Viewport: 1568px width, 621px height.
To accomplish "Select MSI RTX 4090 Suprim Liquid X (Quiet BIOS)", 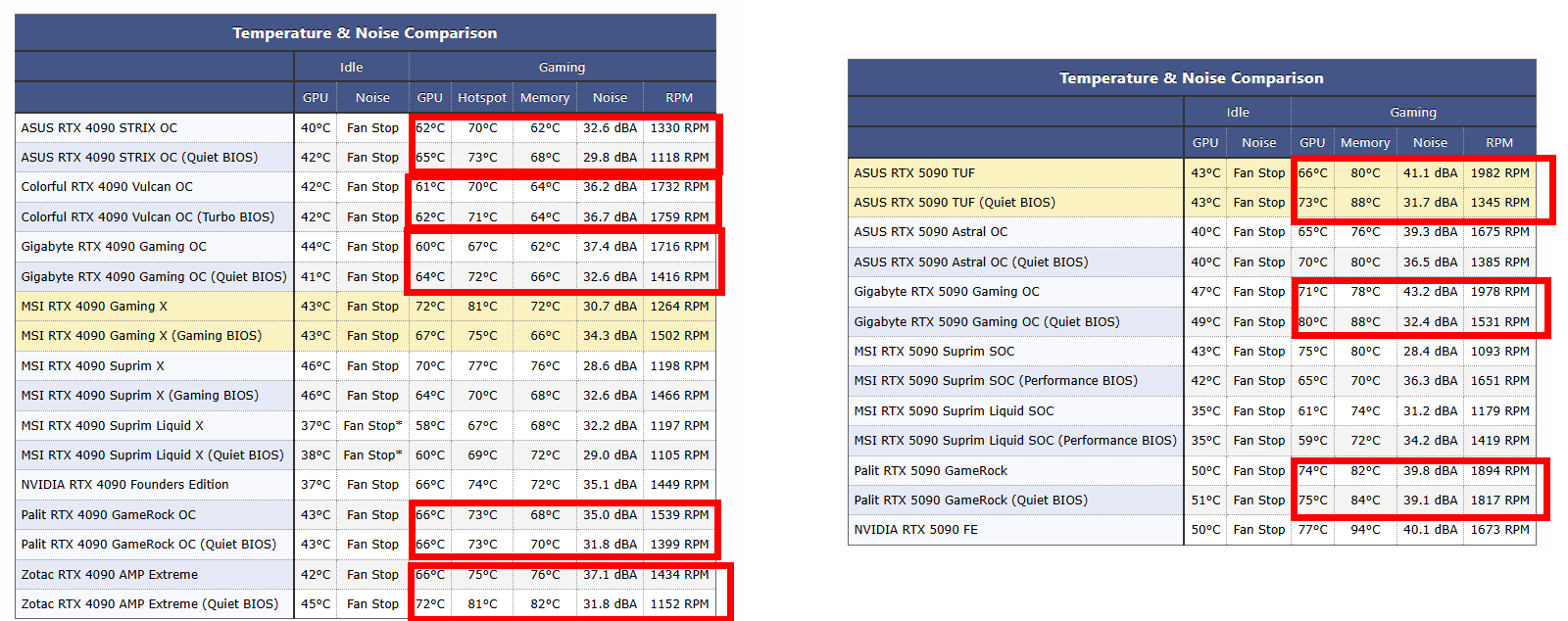I will pyautogui.click(x=152, y=454).
